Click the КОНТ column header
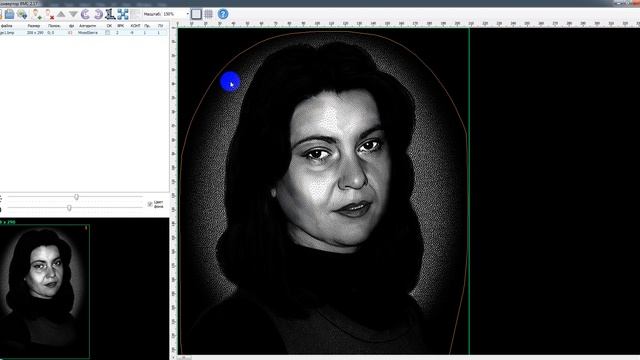 coord(135,26)
